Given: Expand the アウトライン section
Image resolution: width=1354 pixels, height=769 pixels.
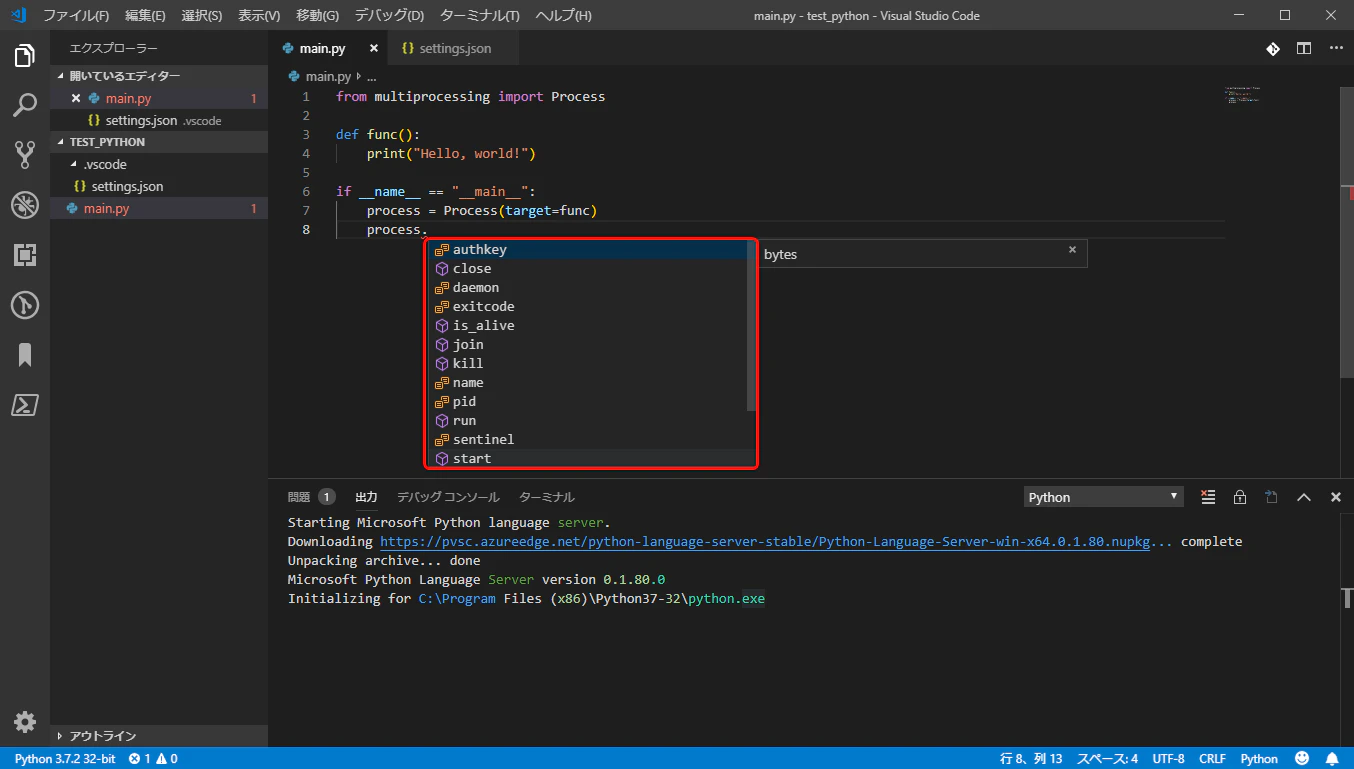Looking at the screenshot, I should [159, 736].
